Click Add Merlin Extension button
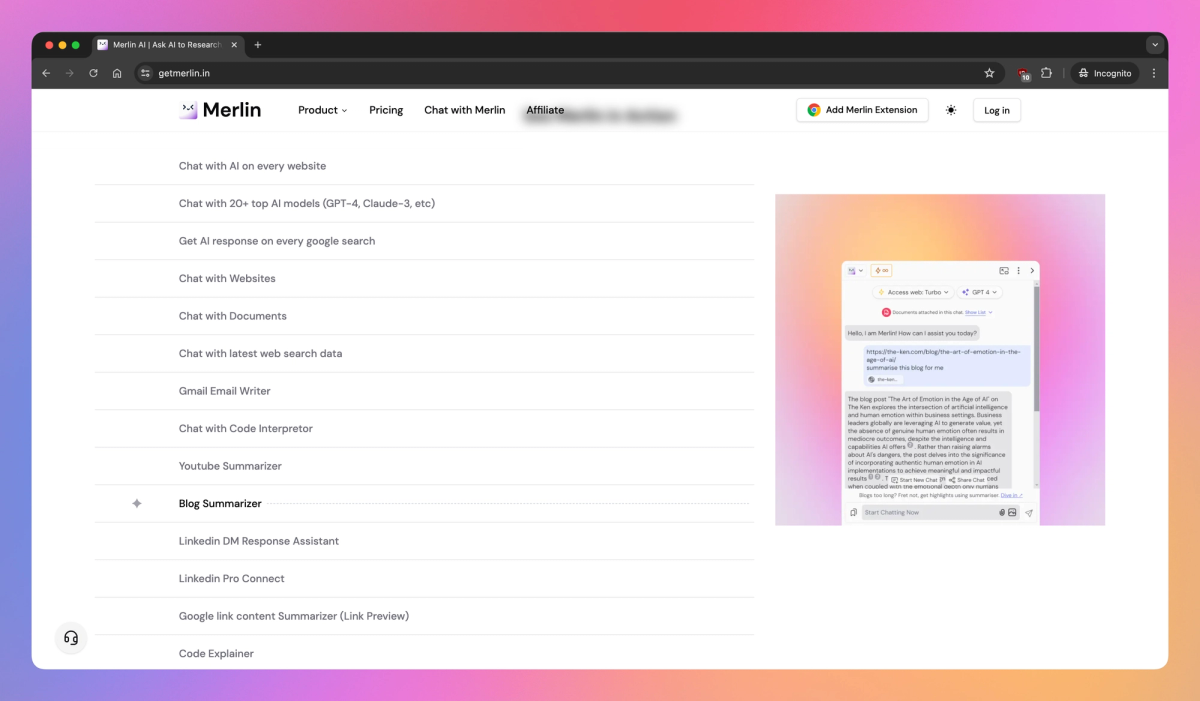Screen dimensions: 1200x701 [862, 110]
